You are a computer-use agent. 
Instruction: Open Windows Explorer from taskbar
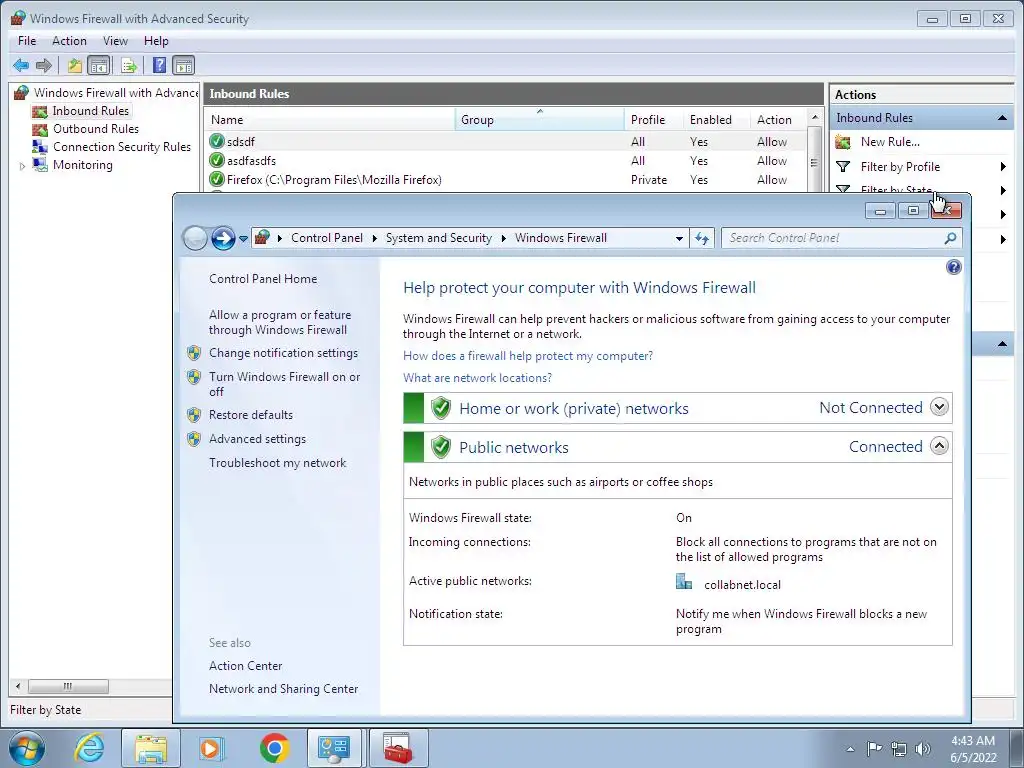tap(151, 748)
